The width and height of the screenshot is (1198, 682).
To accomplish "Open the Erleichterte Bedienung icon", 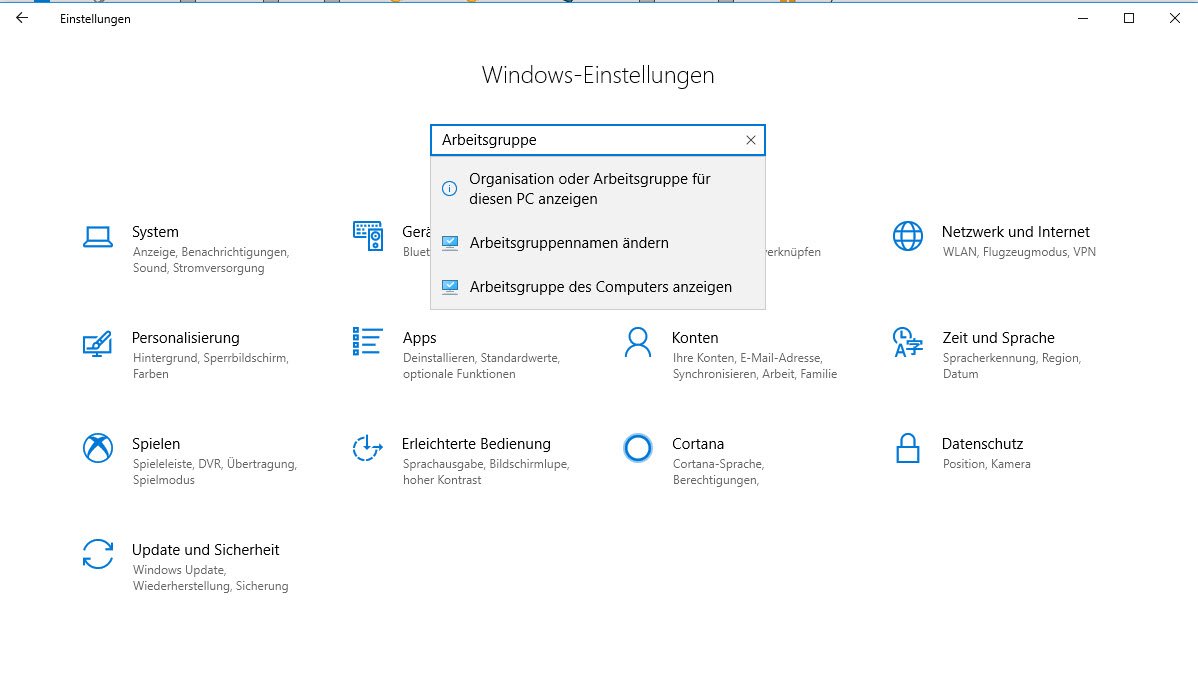I will click(x=367, y=448).
